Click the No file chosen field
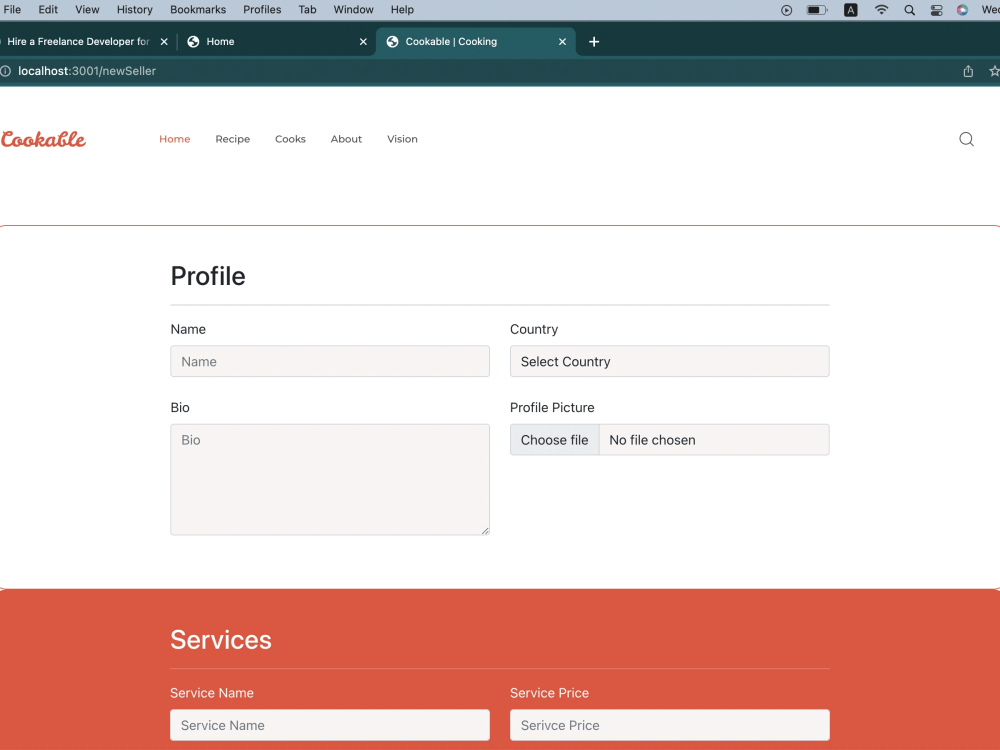Viewport: 1000px width, 750px height. 714,440
